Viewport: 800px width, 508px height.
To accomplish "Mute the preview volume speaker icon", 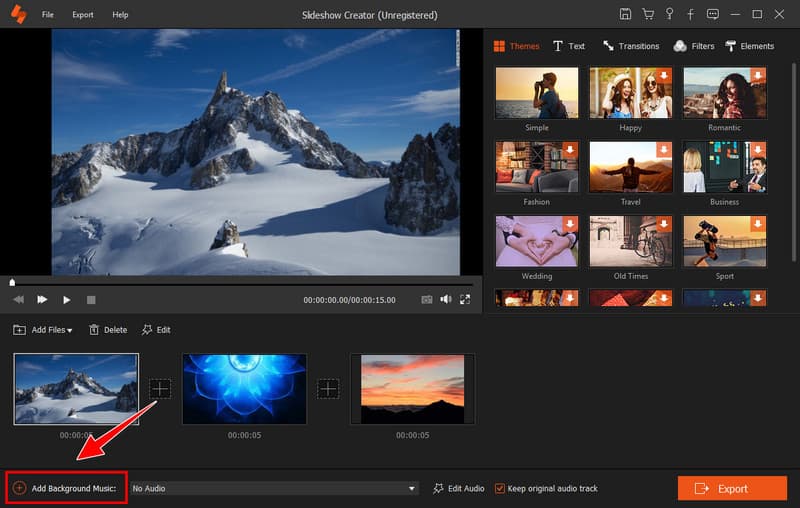I will [x=446, y=299].
